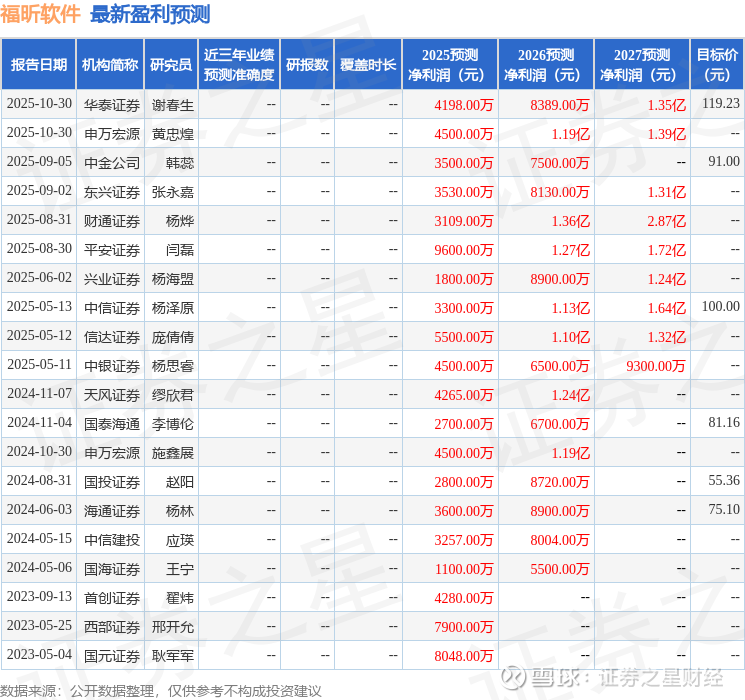The width and height of the screenshot is (745, 700).
Task: Click the 兴业证券 institution cell
Action: [112, 279]
